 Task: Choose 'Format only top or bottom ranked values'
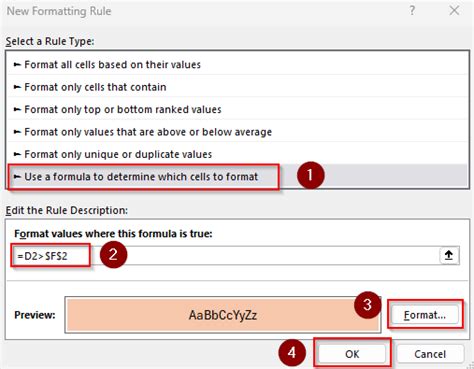tap(237, 109)
